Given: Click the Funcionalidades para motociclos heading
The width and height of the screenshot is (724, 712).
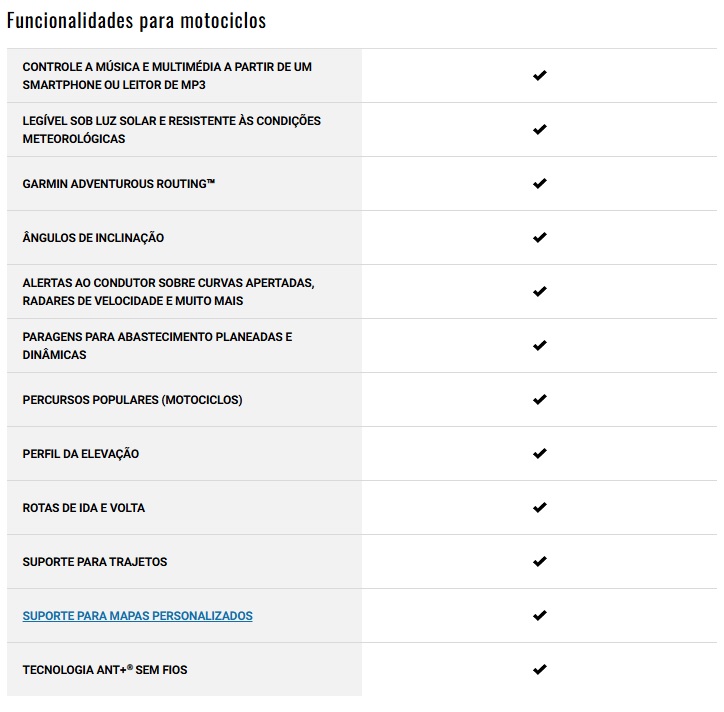Looking at the screenshot, I should tap(137, 21).
